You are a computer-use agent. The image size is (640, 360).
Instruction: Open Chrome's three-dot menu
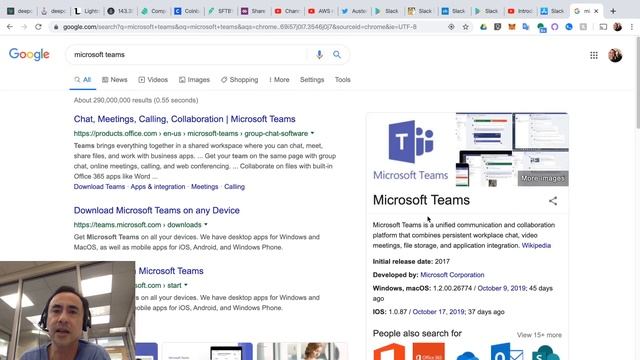631,27
